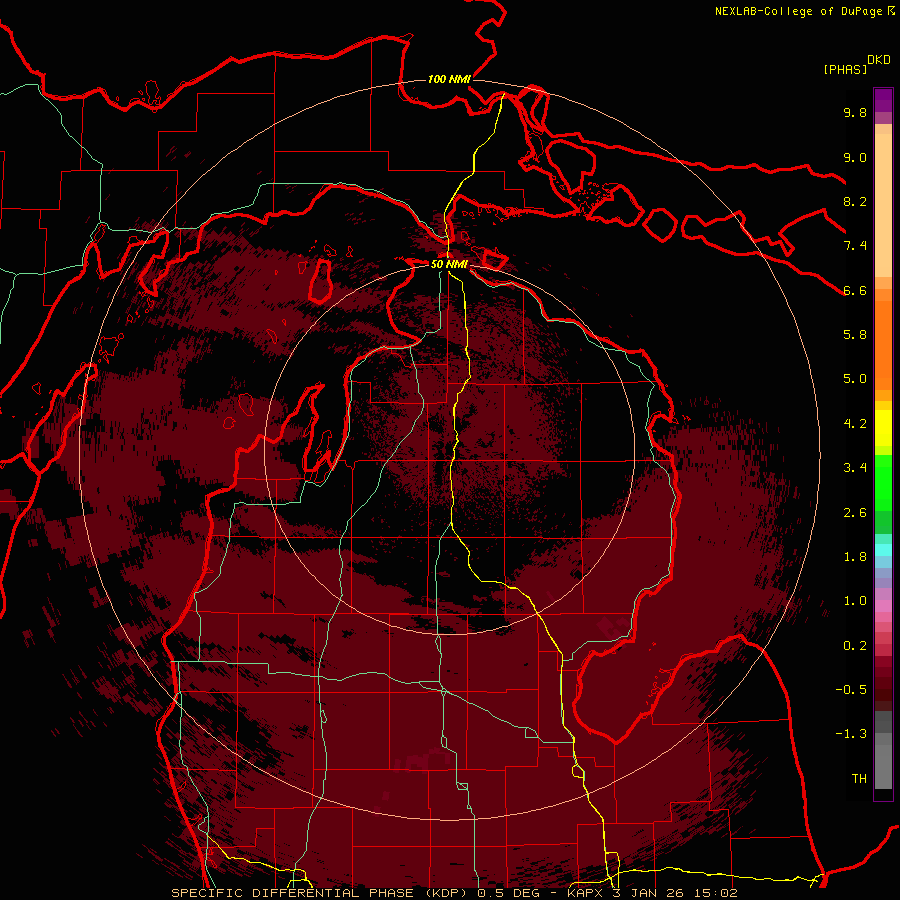This screenshot has height=900, width=900.
Task: Click the [PHAS] legend label
Action: click(x=845, y=69)
